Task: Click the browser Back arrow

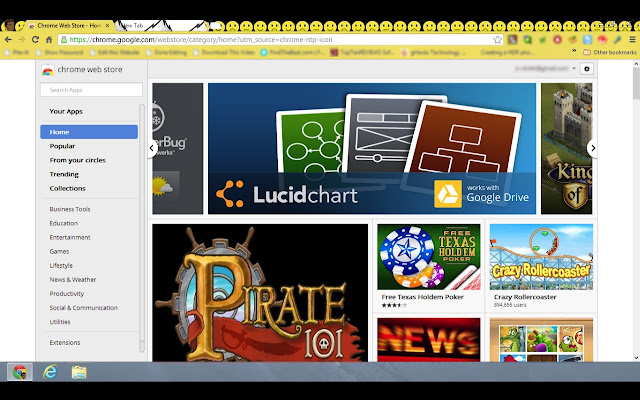Action: (x=8, y=40)
